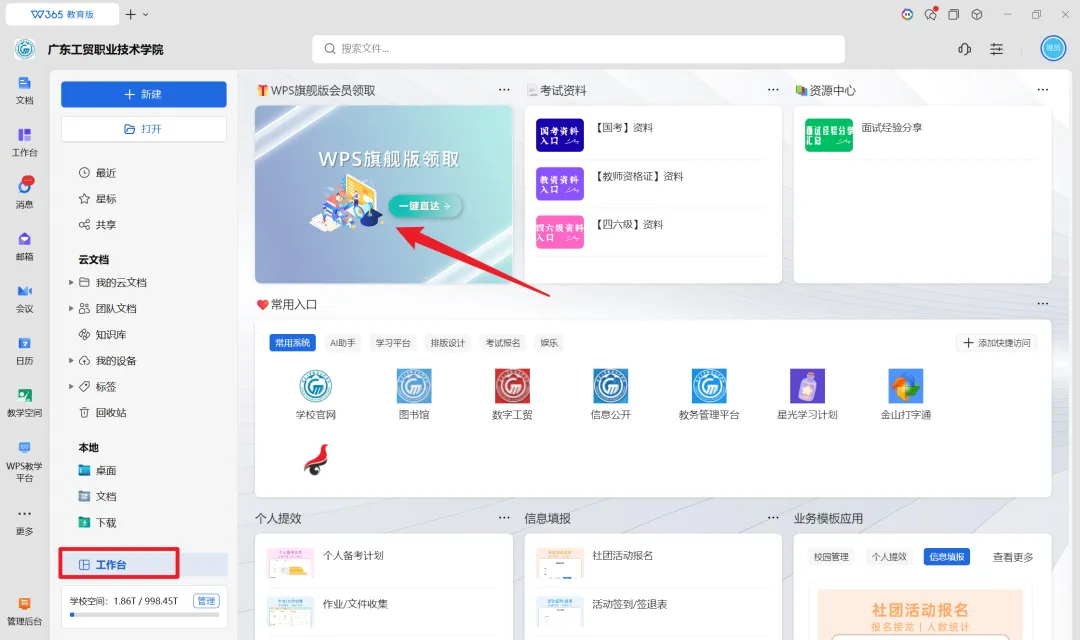Switch to the AI助手 tab
1080x640 pixels.
point(342,343)
